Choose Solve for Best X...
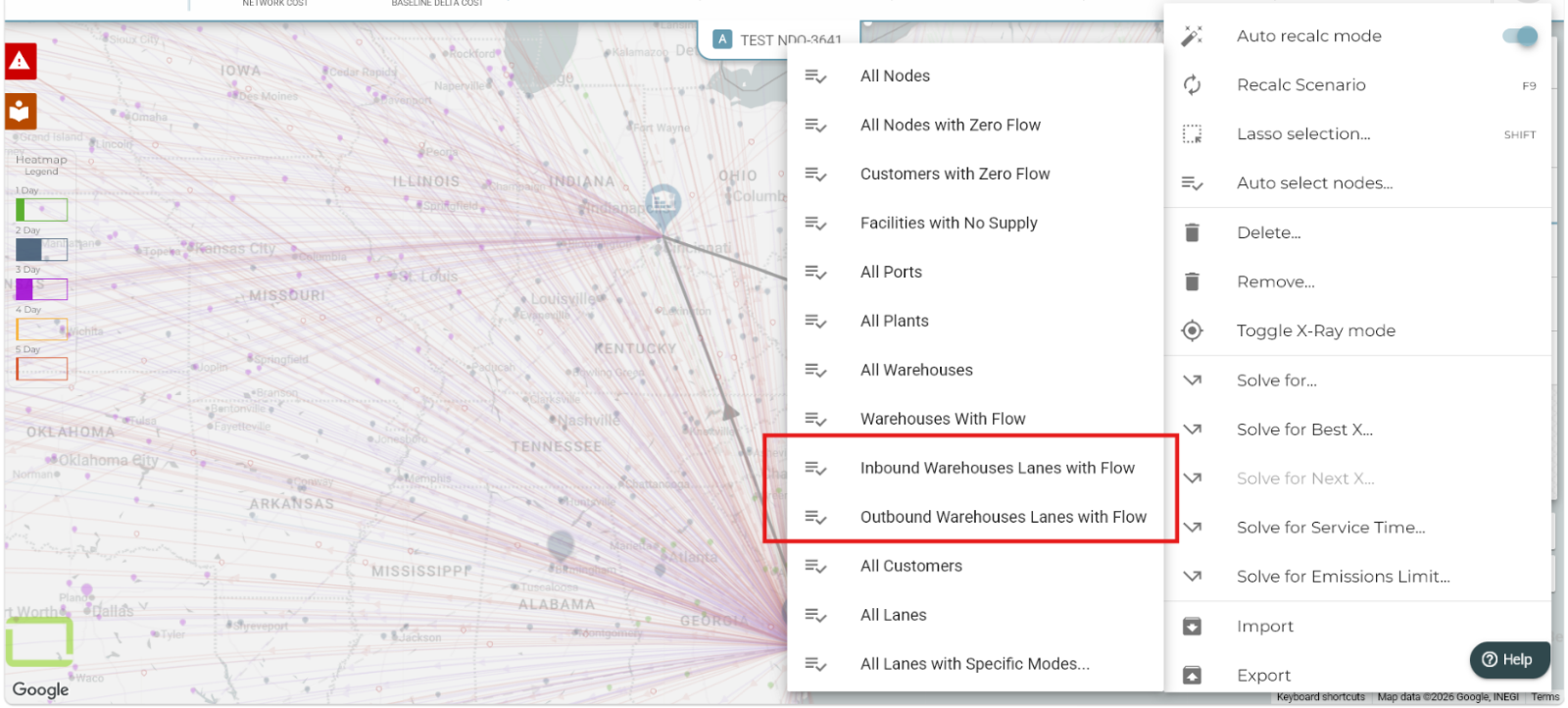Image resolution: width=1568 pixels, height=708 pixels. [x=1358, y=430]
